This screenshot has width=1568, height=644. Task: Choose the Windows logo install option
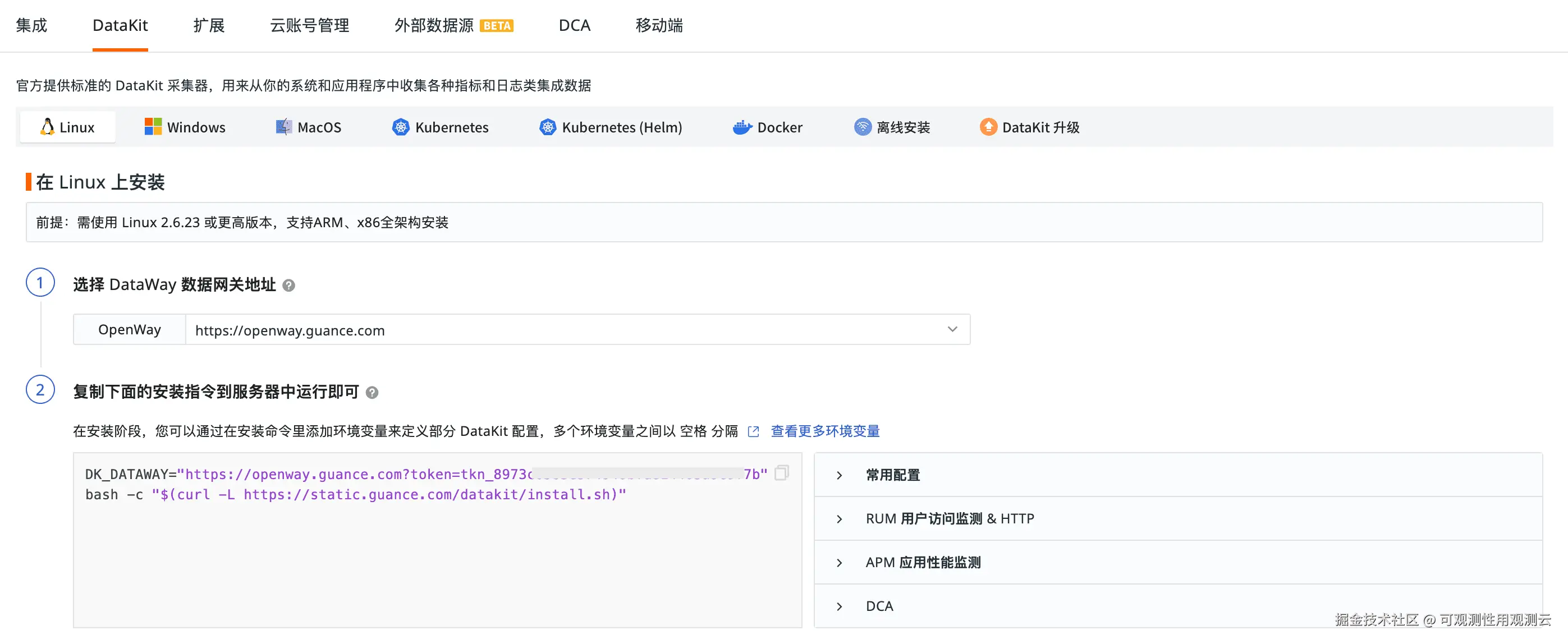(x=153, y=127)
